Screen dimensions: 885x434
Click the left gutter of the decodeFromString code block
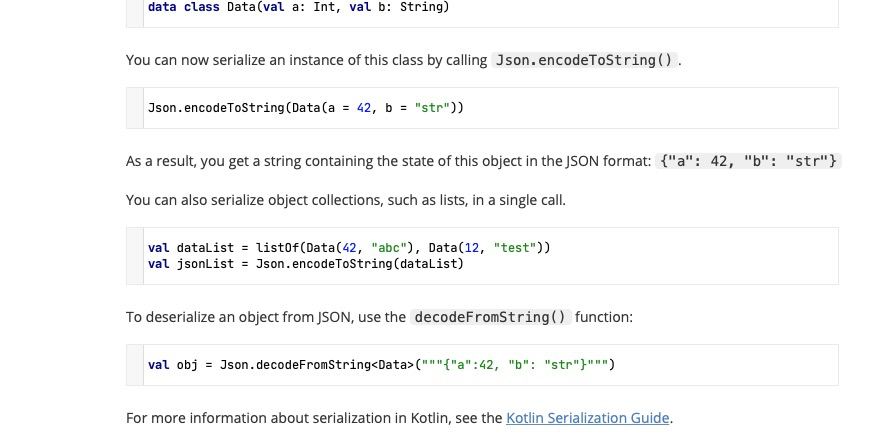135,365
